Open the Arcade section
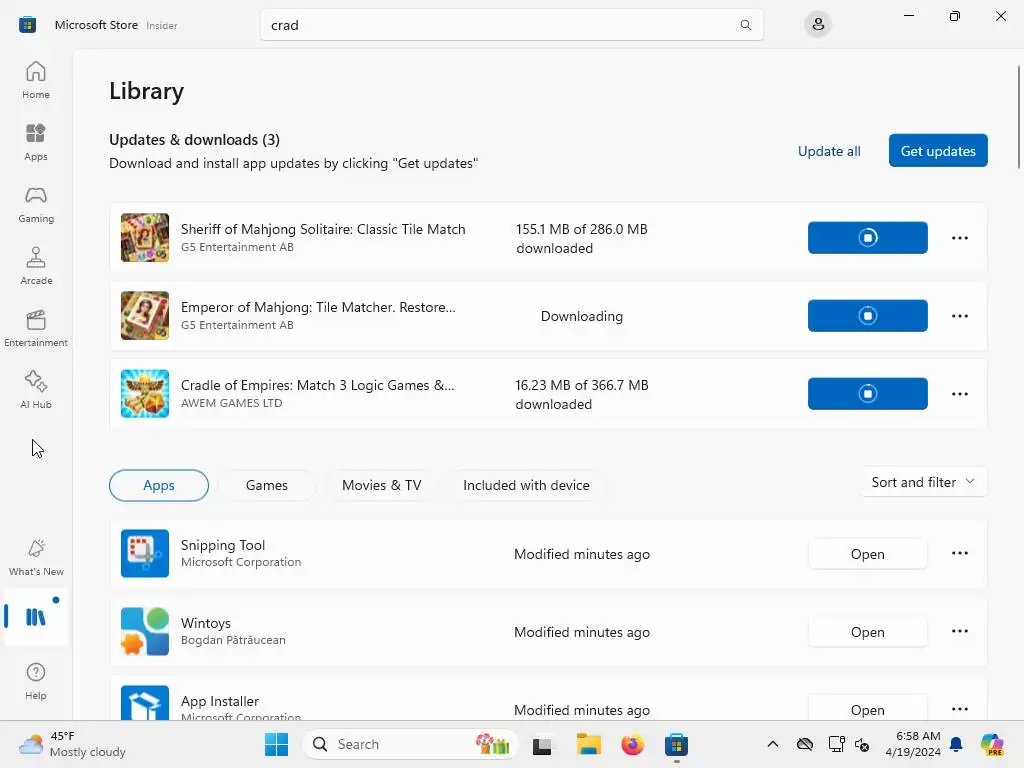Viewport: 1024px width, 768px height. click(36, 266)
